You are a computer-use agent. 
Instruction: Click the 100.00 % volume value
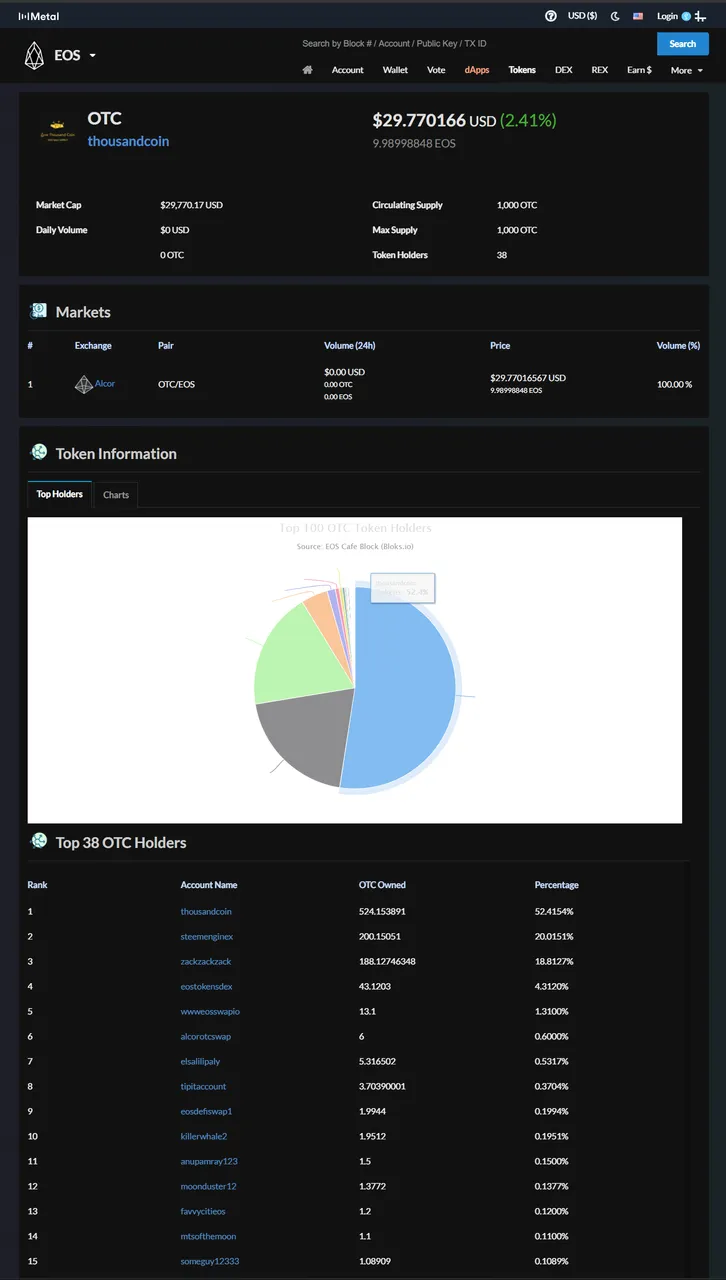pyautogui.click(x=675, y=384)
